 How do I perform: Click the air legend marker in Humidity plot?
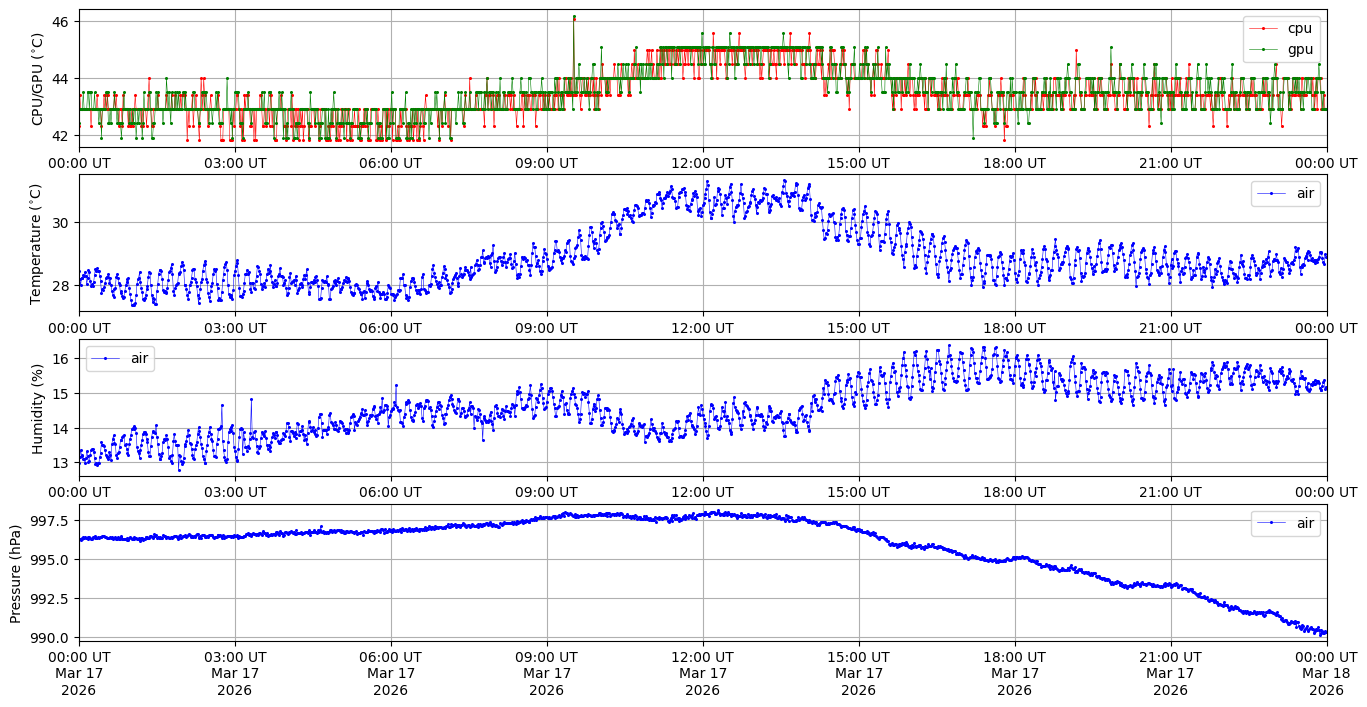click(x=106, y=358)
